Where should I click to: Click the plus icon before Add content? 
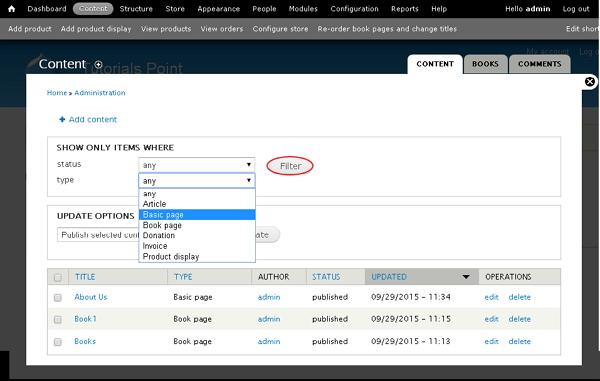(x=62, y=119)
